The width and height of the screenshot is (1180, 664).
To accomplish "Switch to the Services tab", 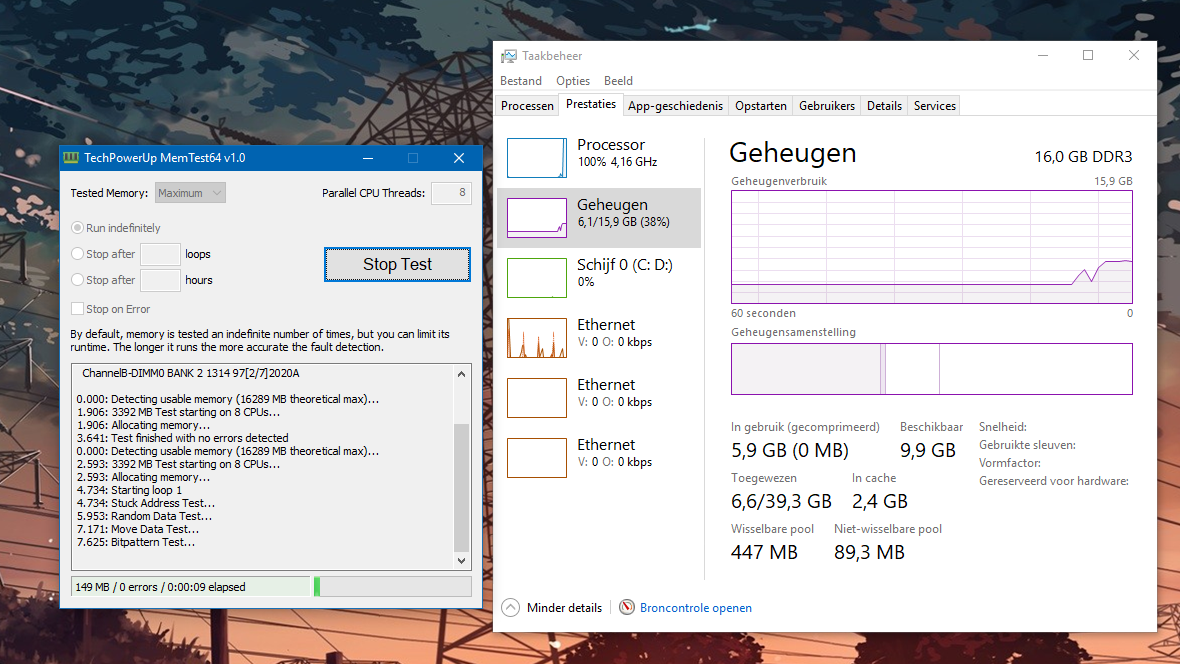I will point(935,105).
